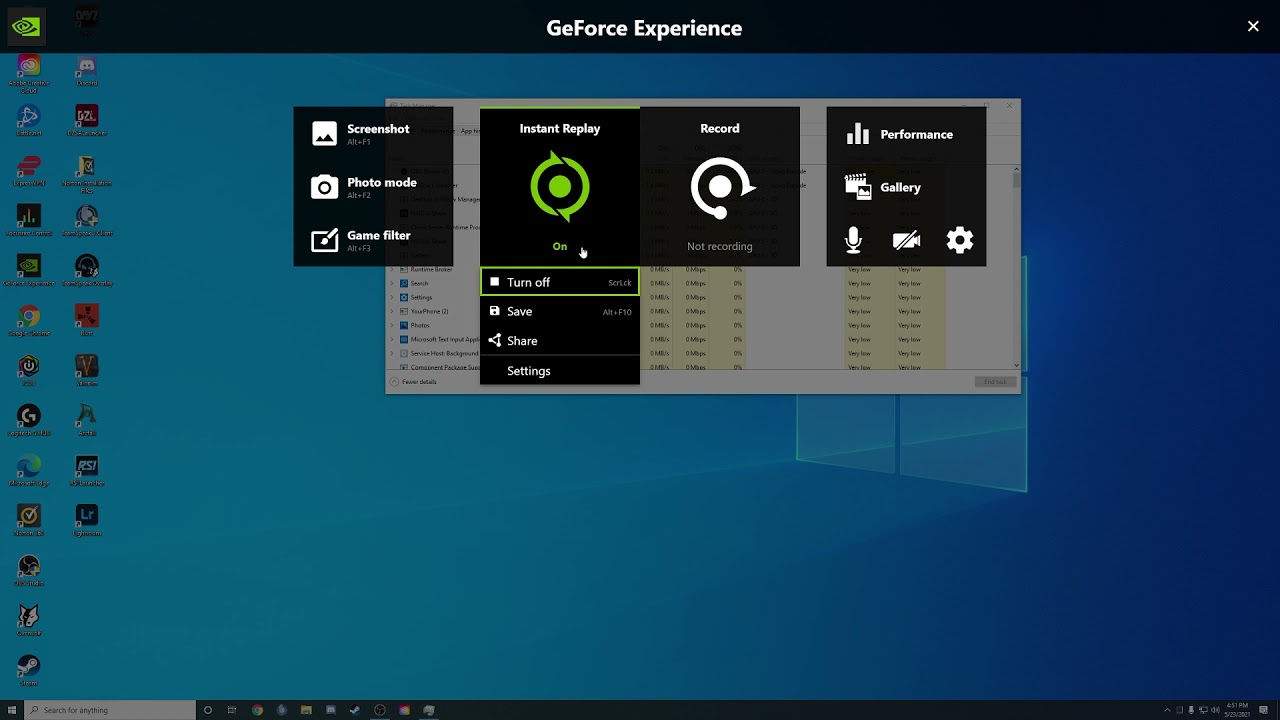The image size is (1280, 720).
Task: Expand the Photos process row
Action: point(393,325)
